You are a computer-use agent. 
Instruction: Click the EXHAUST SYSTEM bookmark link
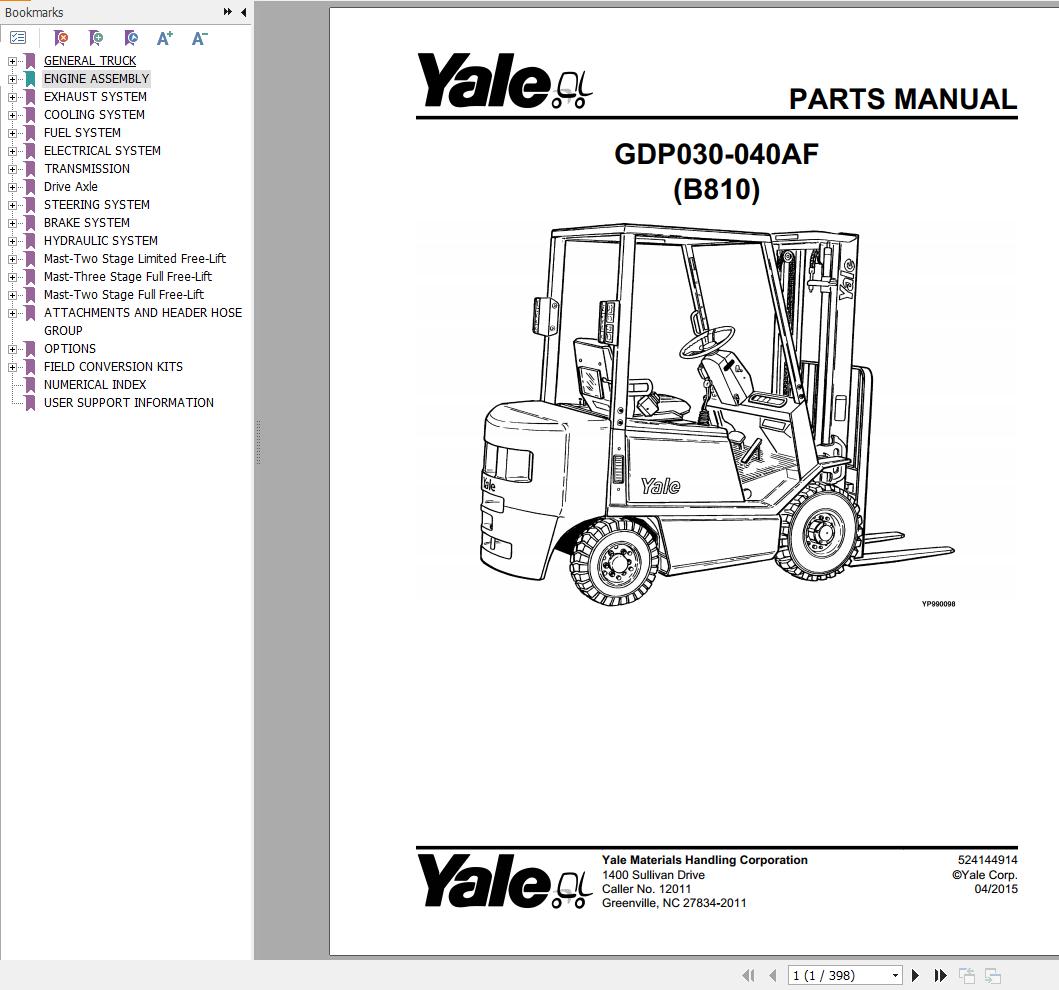(95, 96)
